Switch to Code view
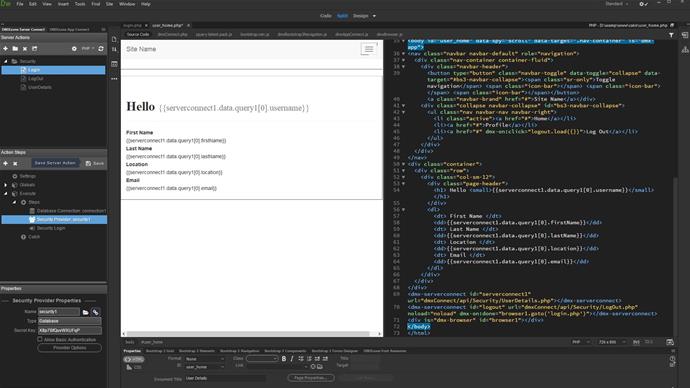Screen dimensions: 690x388 click(326, 16)
